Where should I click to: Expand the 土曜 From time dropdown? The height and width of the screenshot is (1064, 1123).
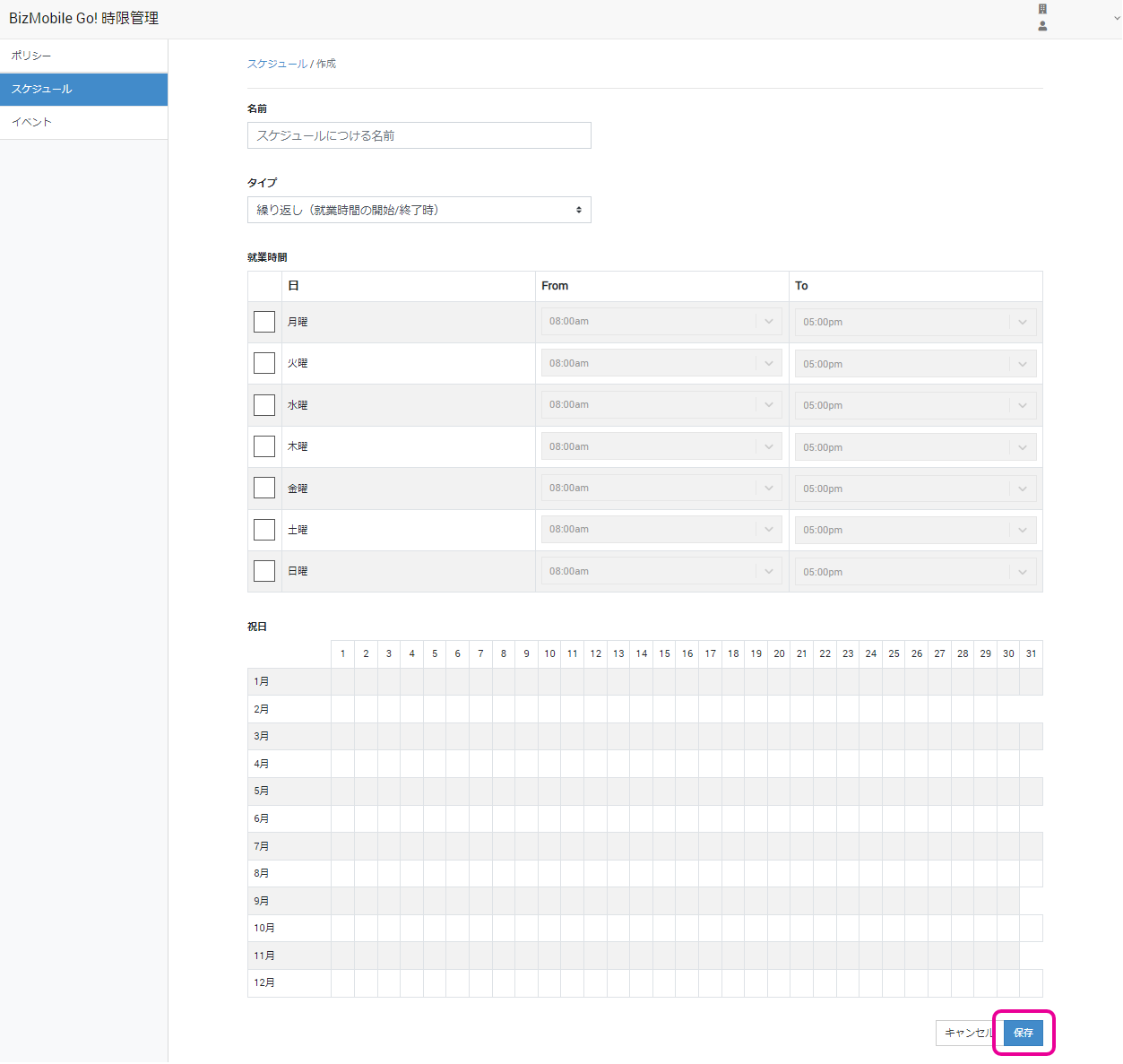pos(661,530)
